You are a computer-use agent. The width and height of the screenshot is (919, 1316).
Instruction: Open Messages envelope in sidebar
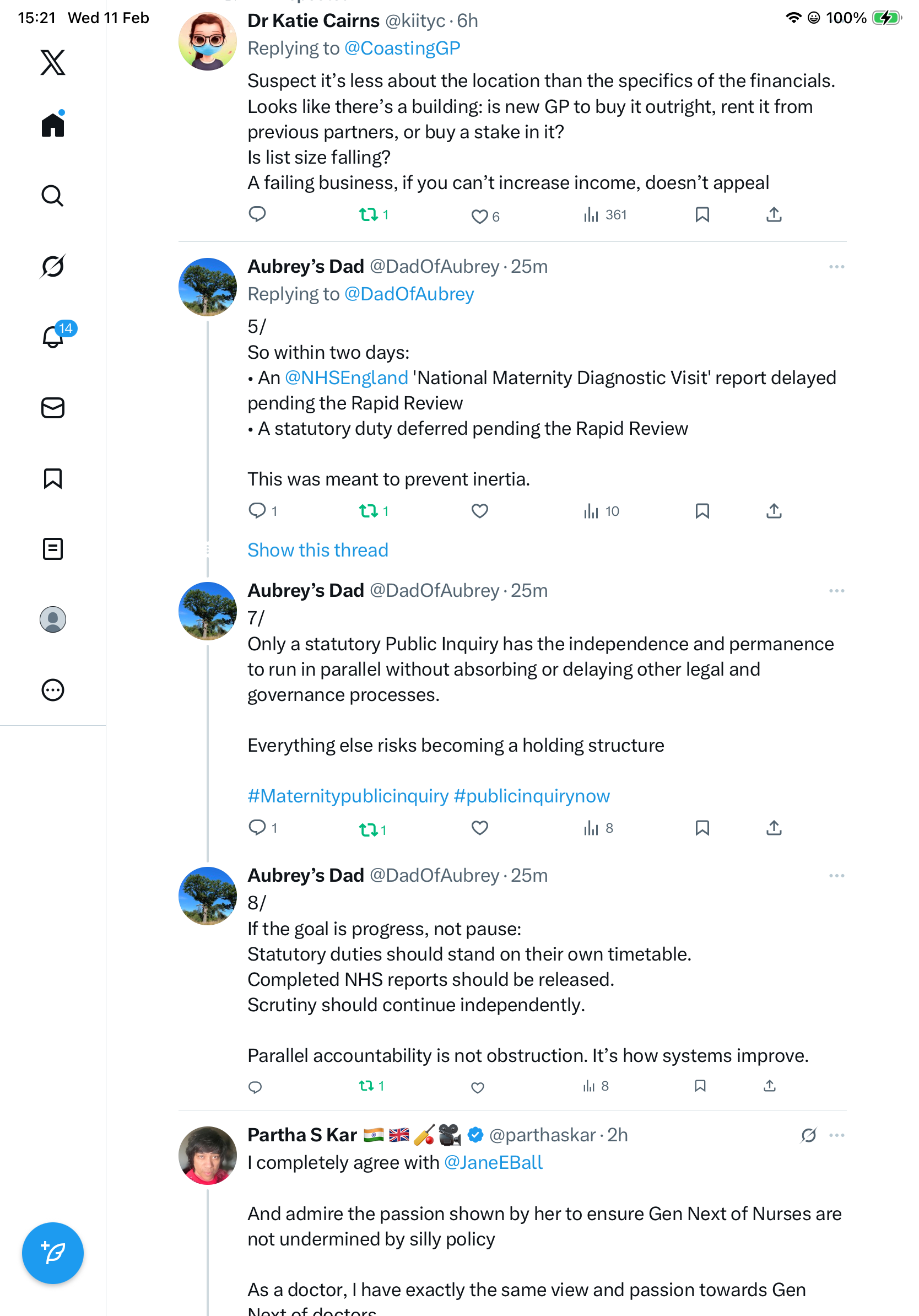tap(53, 408)
